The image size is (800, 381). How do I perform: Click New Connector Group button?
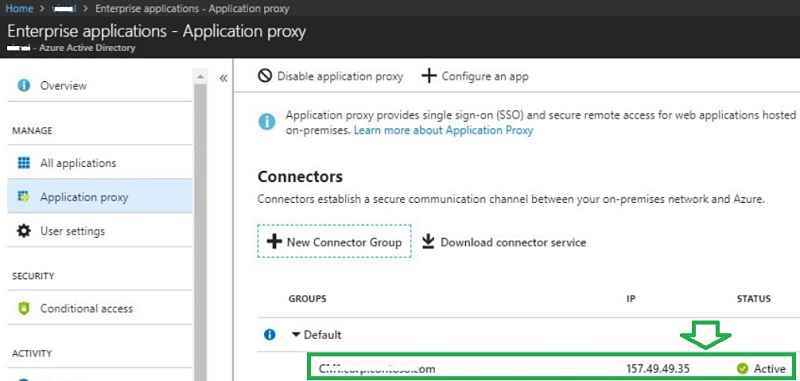(x=334, y=241)
